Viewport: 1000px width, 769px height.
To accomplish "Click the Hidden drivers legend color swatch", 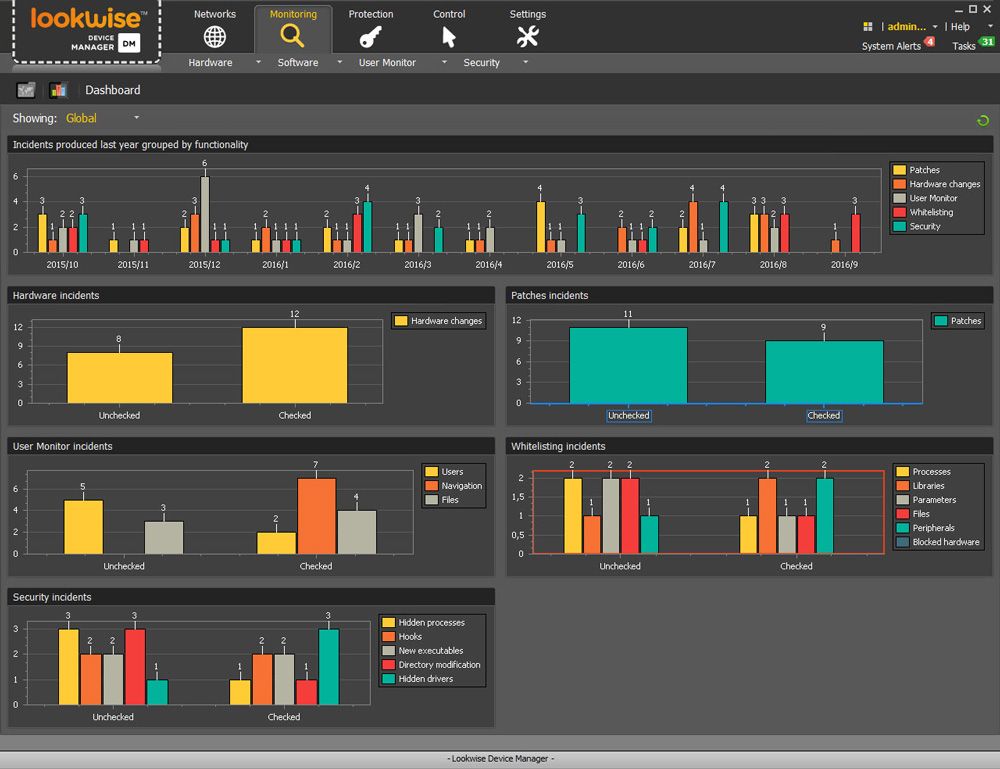I will coord(388,679).
